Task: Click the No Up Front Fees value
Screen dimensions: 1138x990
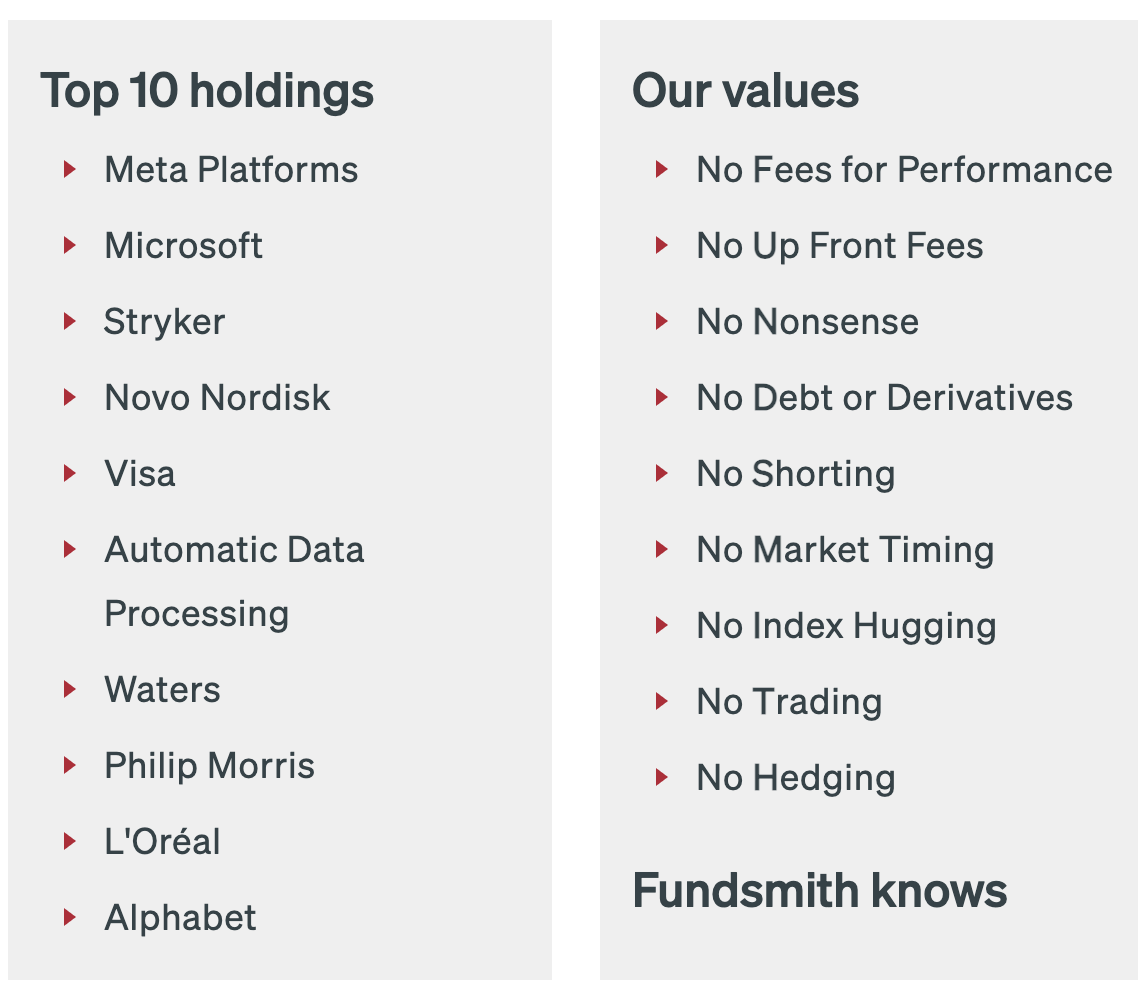Action: (839, 246)
